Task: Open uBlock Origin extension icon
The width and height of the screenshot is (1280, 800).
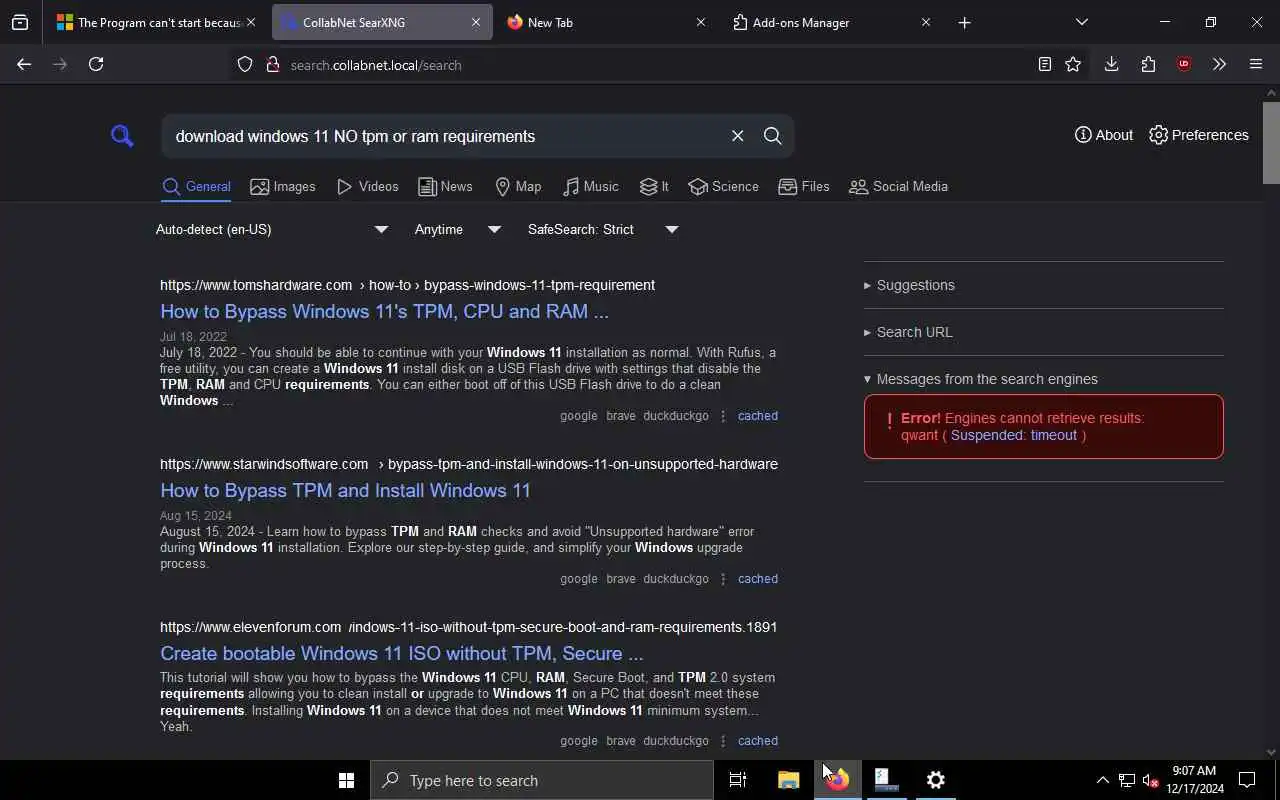Action: [x=1184, y=64]
